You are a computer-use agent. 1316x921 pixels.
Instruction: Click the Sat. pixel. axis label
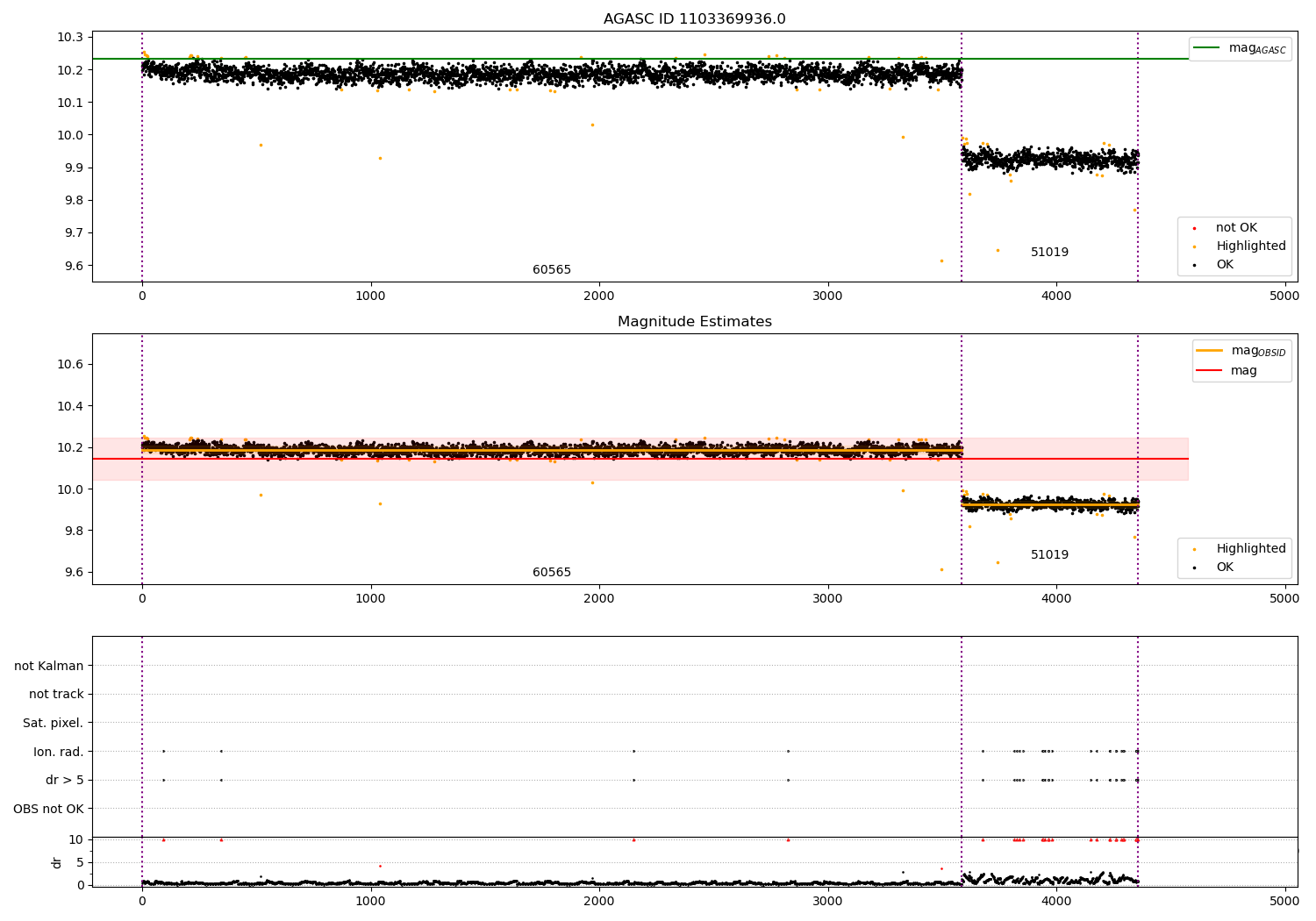pos(54,723)
